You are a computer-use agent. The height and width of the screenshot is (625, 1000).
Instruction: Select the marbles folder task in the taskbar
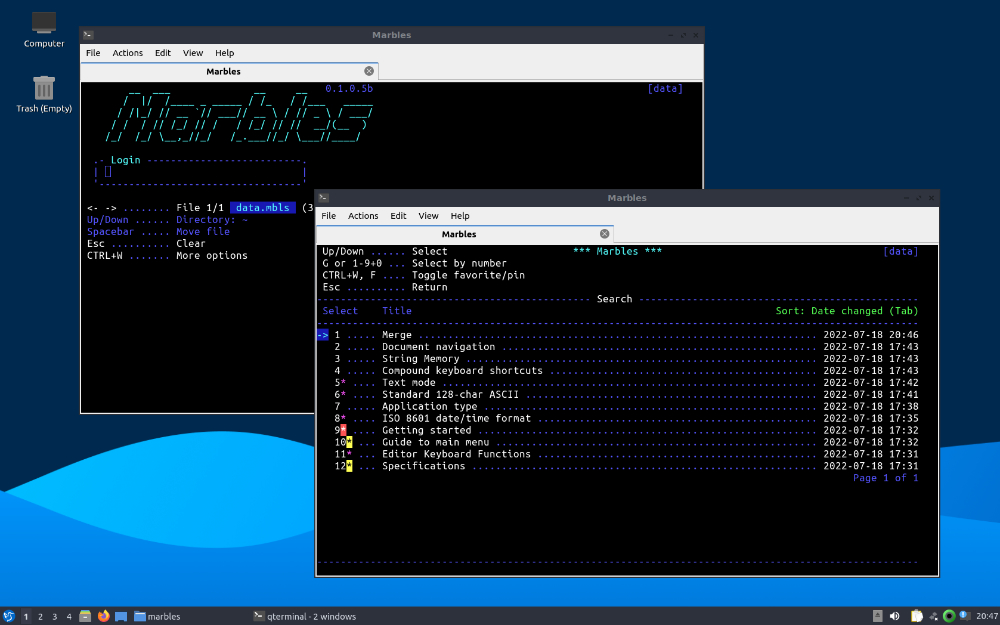click(158, 617)
